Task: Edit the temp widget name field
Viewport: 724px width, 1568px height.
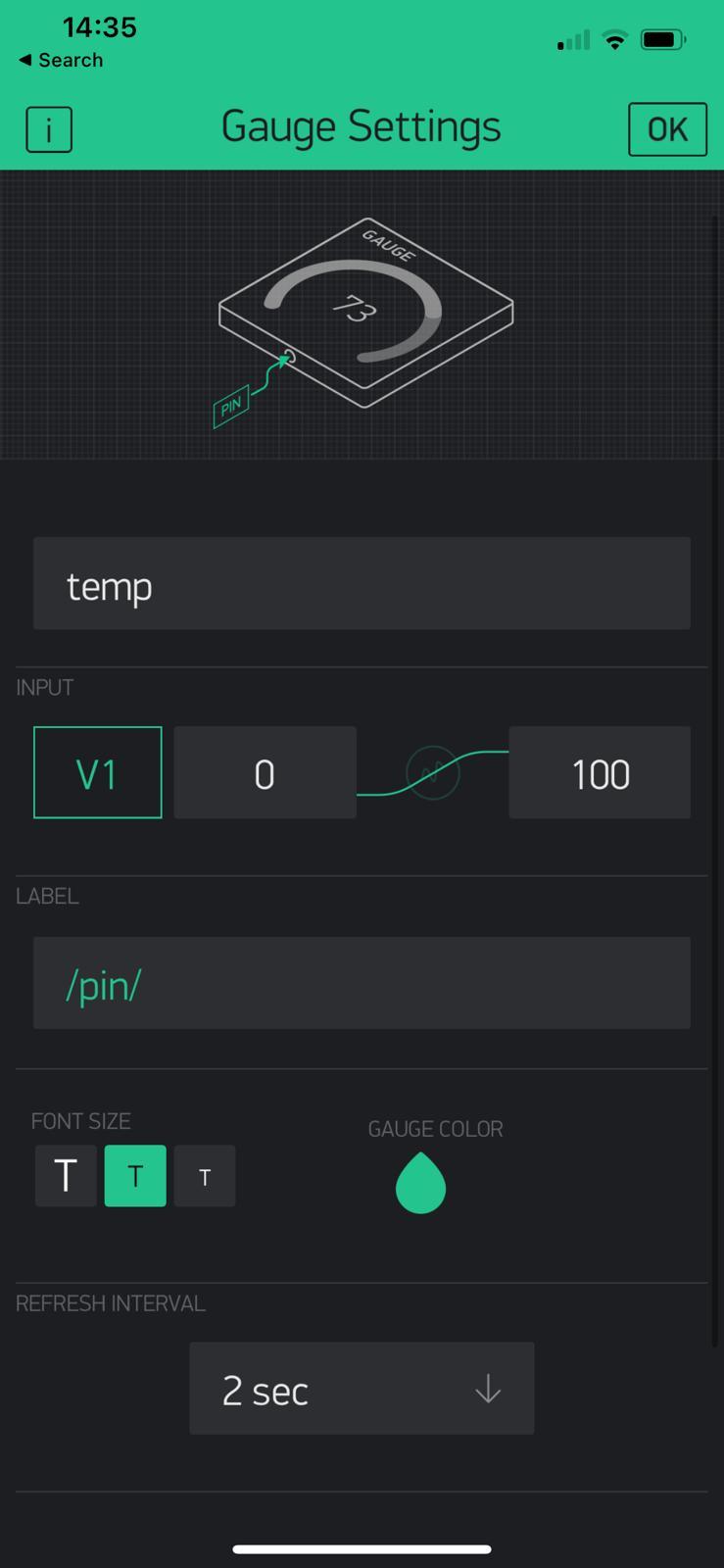Action: (x=362, y=584)
